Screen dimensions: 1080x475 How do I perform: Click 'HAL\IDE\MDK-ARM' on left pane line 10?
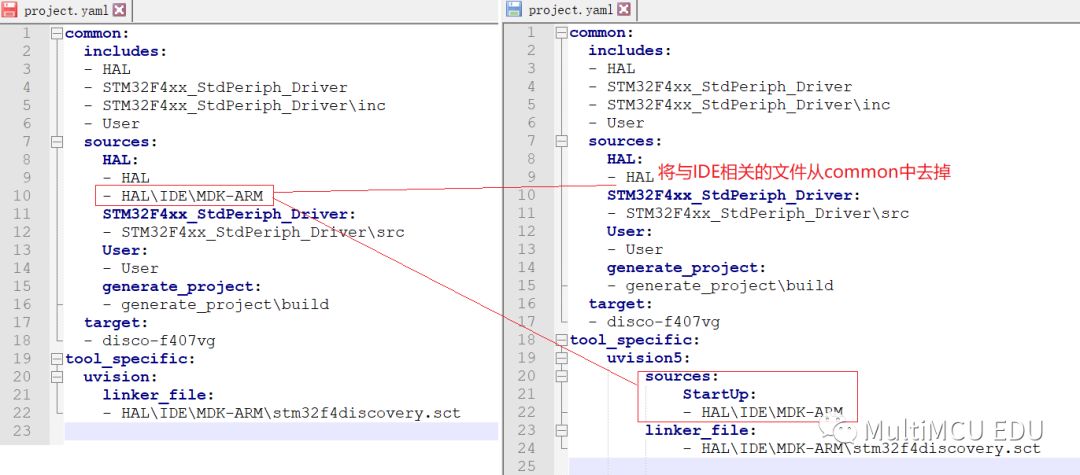192,196
